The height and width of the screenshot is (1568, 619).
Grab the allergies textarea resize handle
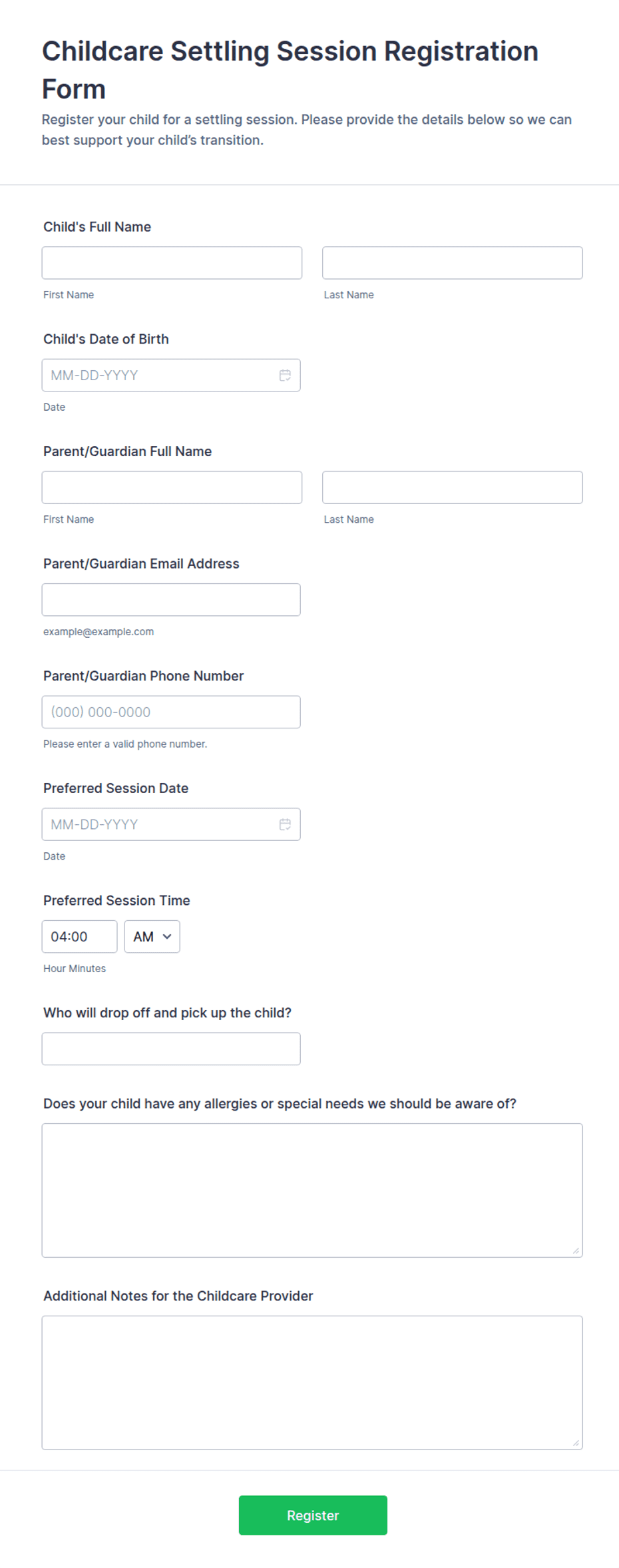[576, 1251]
